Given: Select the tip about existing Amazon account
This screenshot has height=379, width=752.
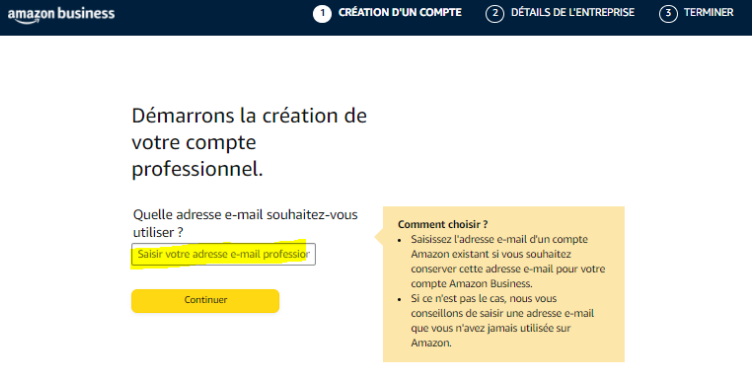Looking at the screenshot, I should pyautogui.click(x=507, y=261).
